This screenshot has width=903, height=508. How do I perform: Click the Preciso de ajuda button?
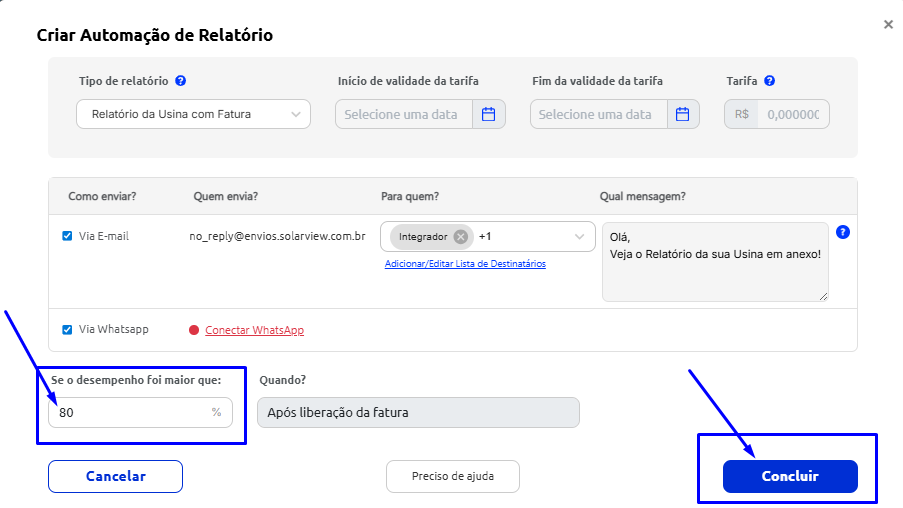(453, 477)
